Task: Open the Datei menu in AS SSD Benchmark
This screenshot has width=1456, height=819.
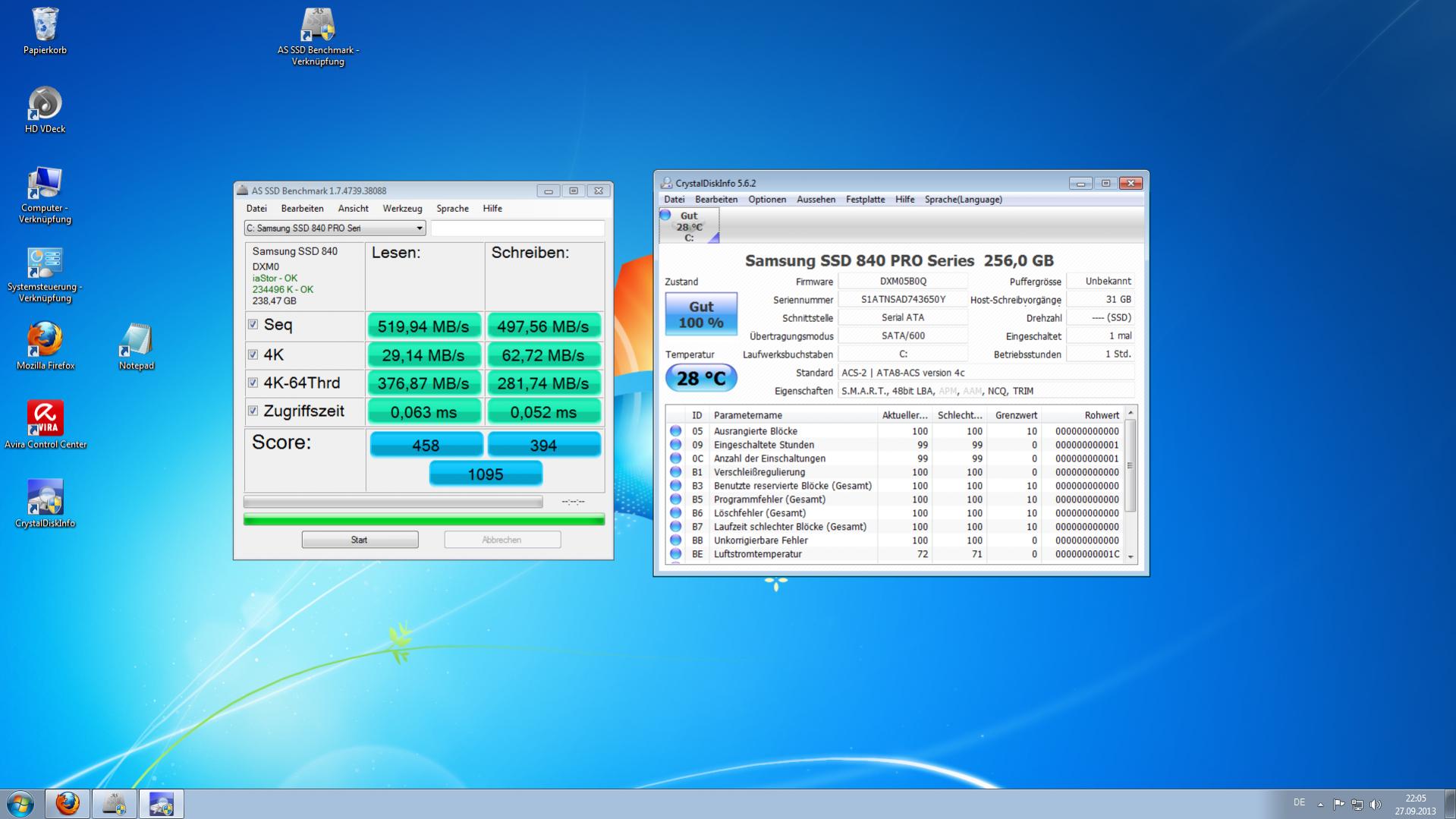Action: tap(256, 209)
